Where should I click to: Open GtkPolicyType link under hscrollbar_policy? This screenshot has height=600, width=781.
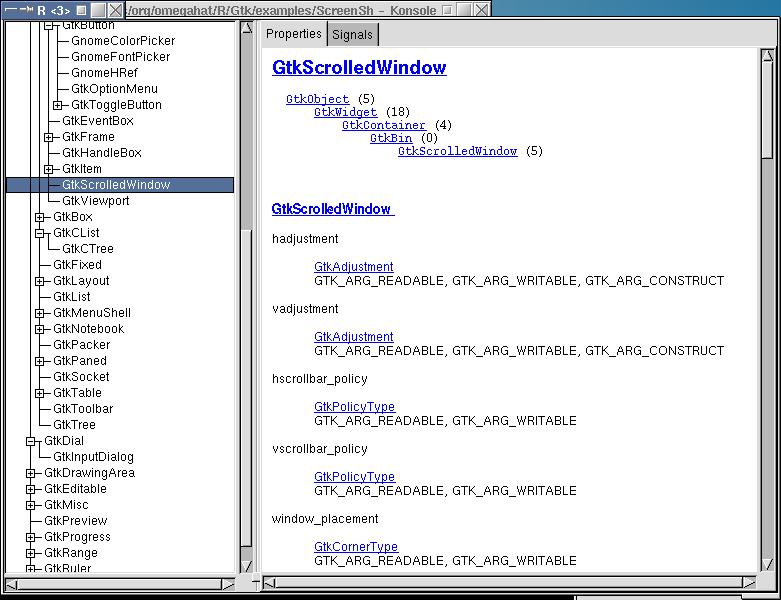[354, 407]
